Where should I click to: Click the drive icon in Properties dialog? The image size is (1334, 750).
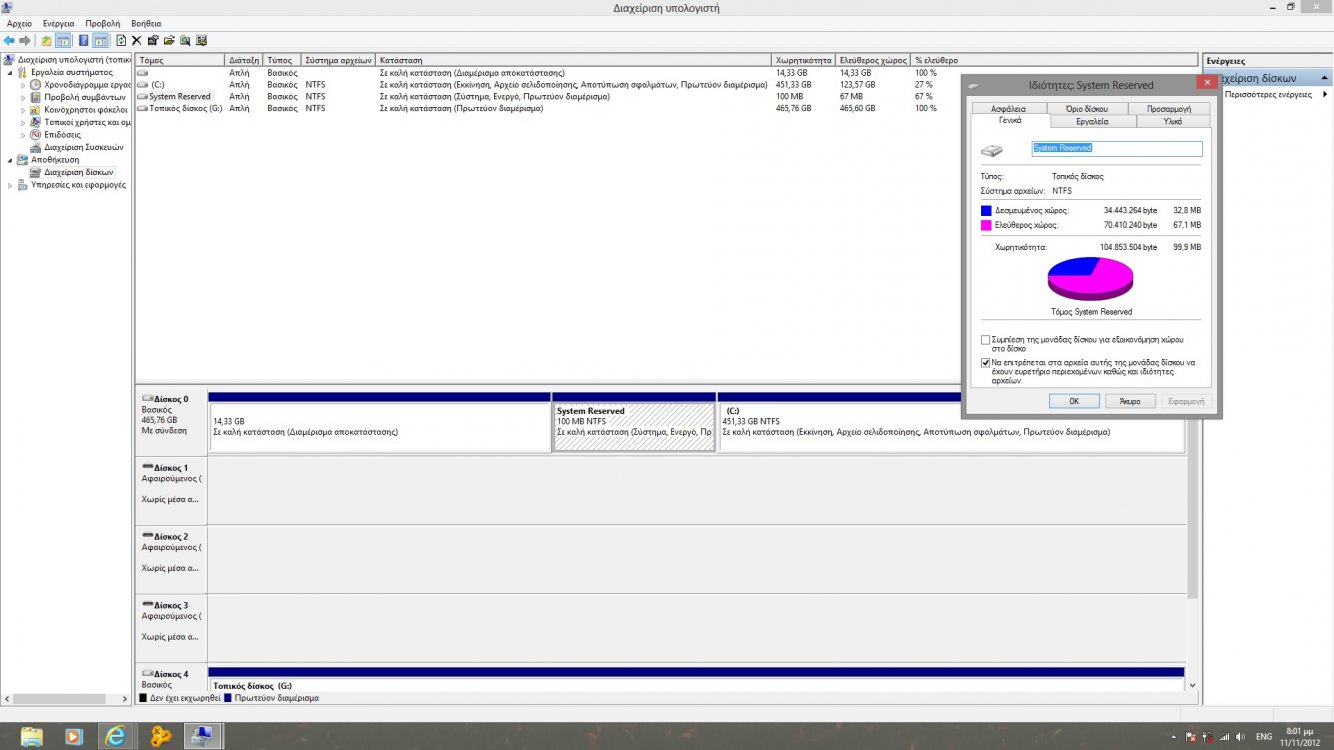click(992, 150)
